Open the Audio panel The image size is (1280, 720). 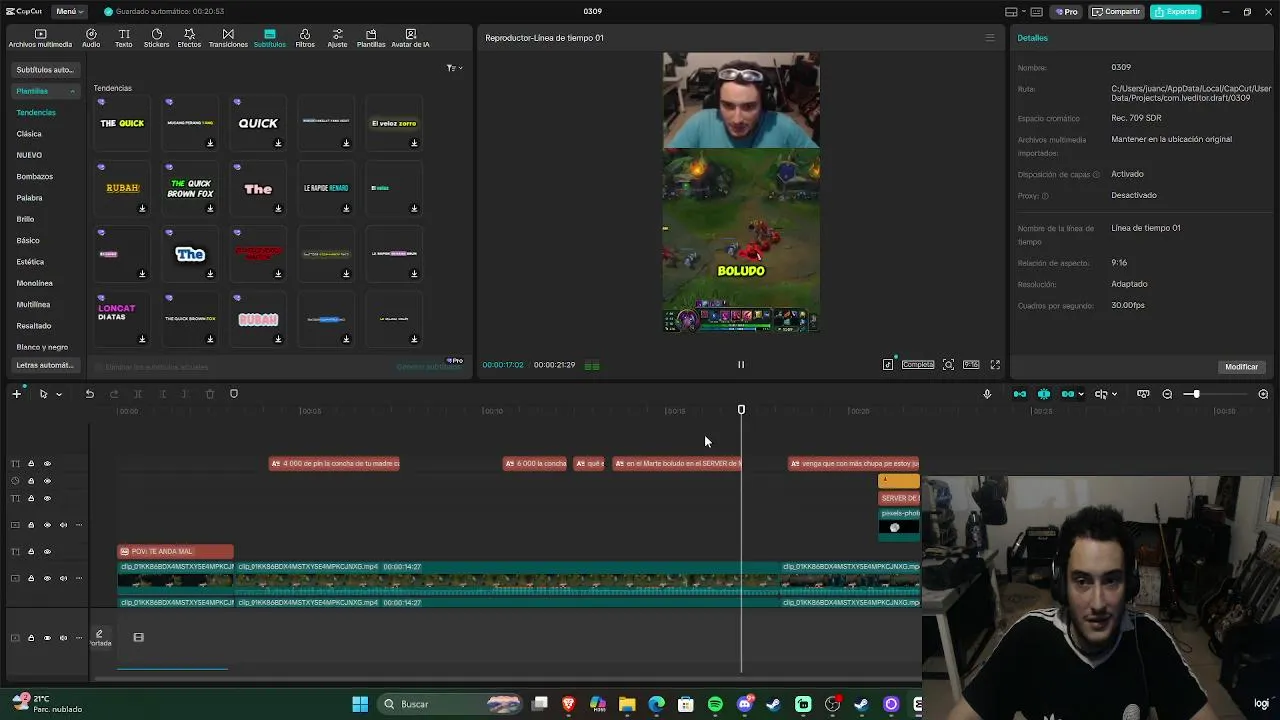click(x=91, y=38)
